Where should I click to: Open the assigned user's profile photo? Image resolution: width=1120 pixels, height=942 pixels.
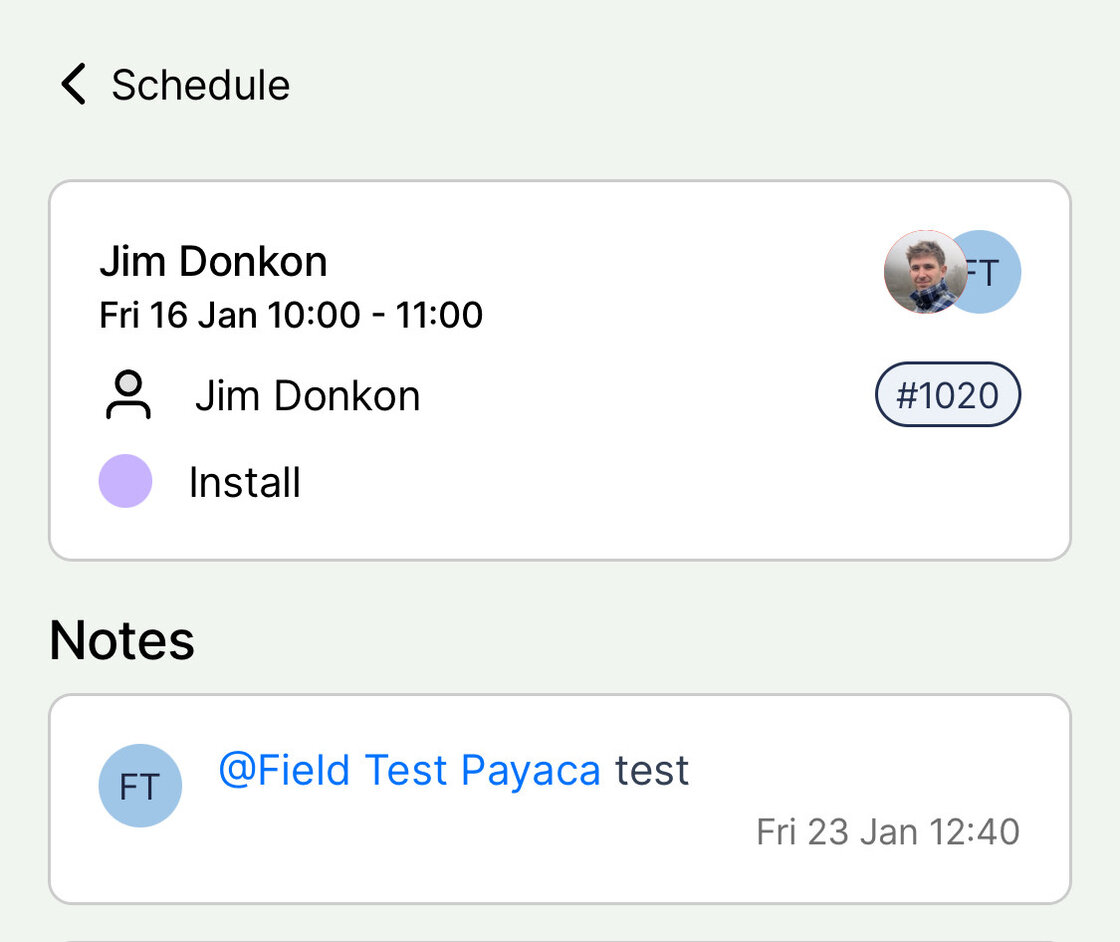tap(924, 272)
